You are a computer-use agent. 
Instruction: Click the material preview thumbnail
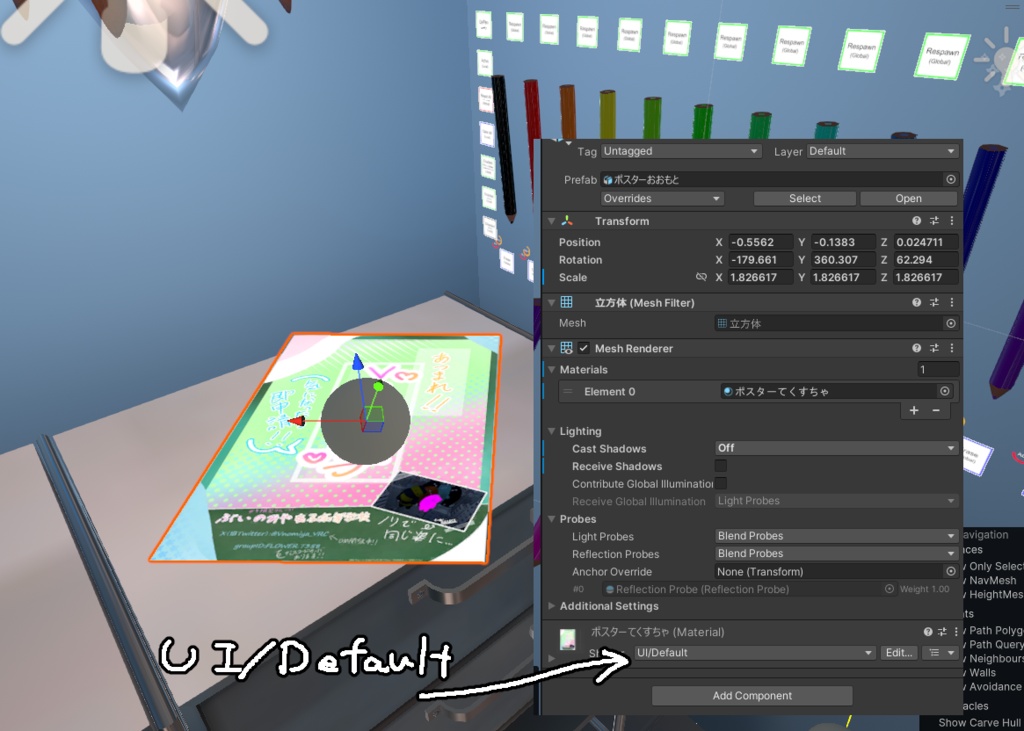[x=568, y=639]
